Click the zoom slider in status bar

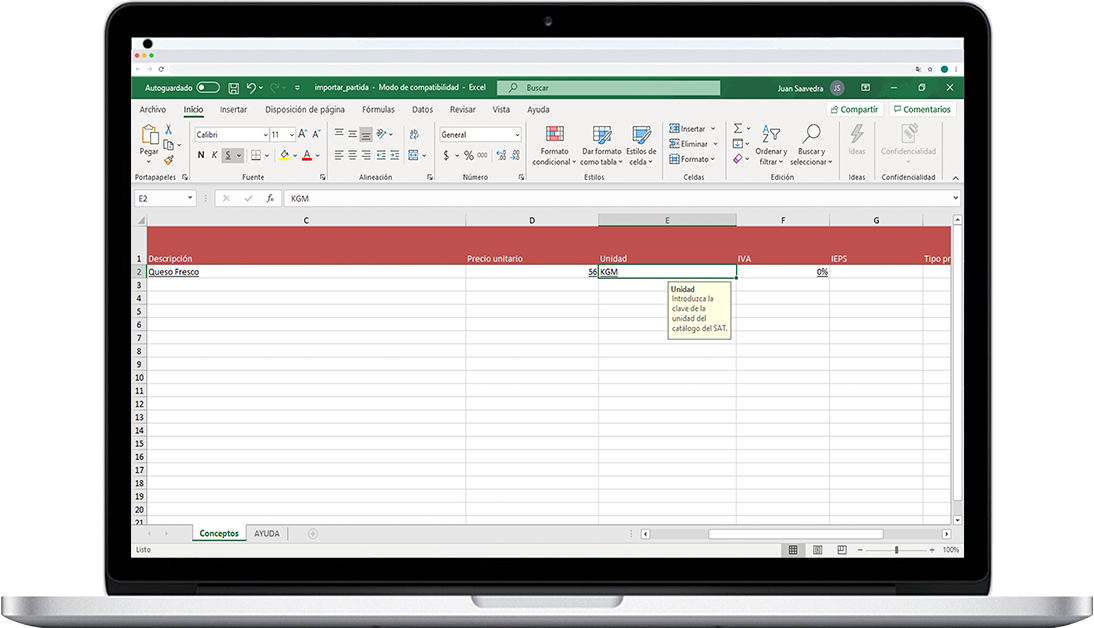896,550
